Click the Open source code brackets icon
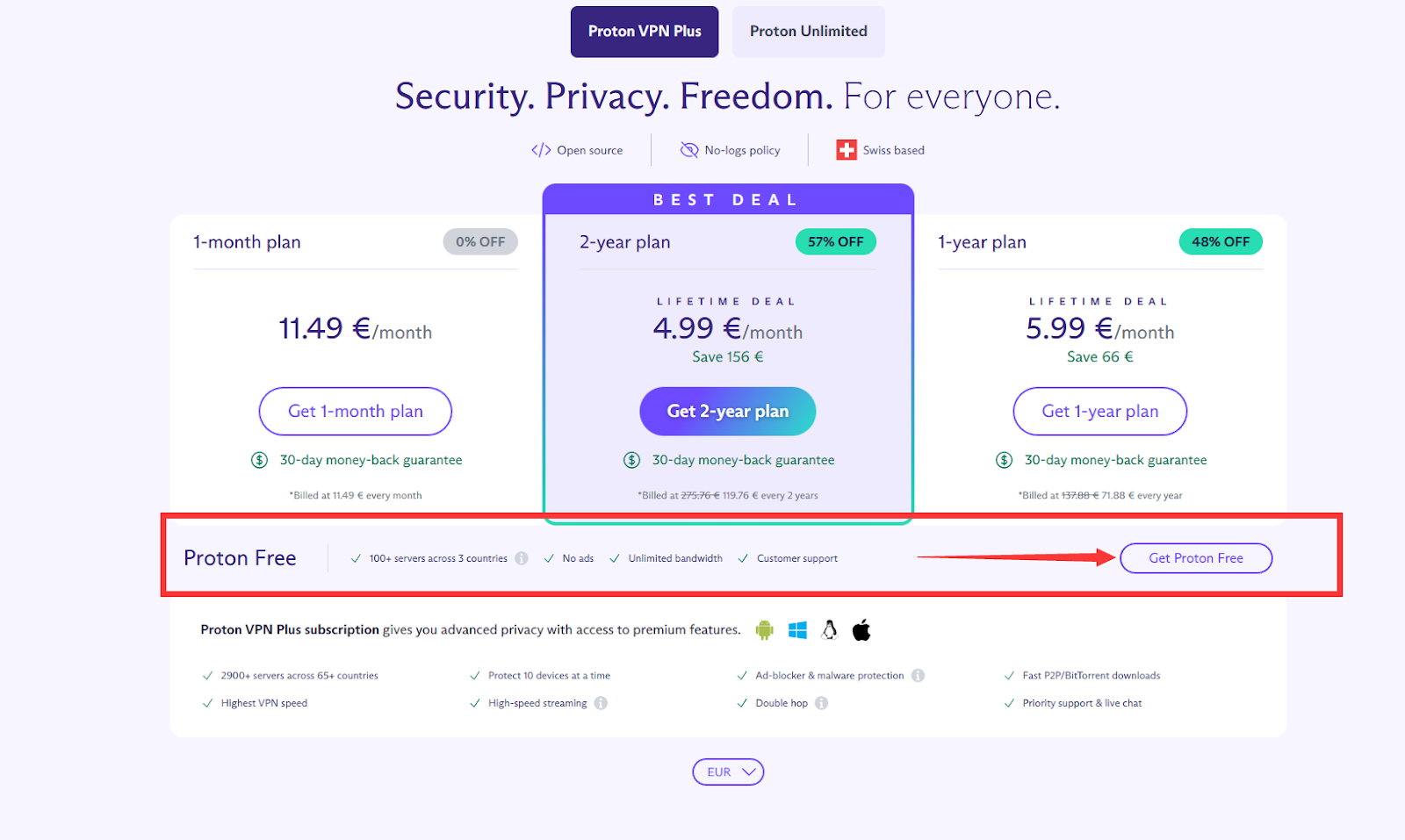 tap(541, 150)
